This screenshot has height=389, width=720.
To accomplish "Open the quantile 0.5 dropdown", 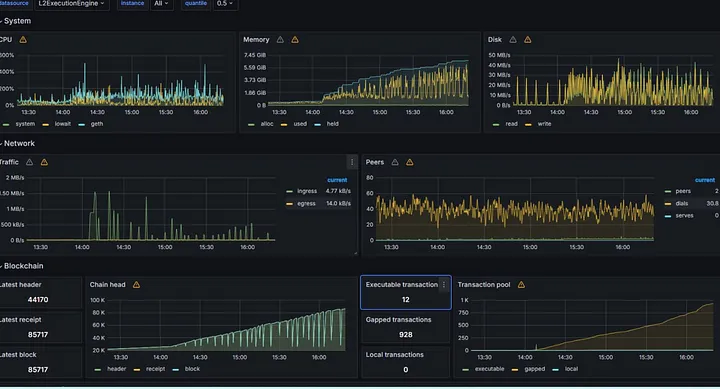I will pos(225,4).
